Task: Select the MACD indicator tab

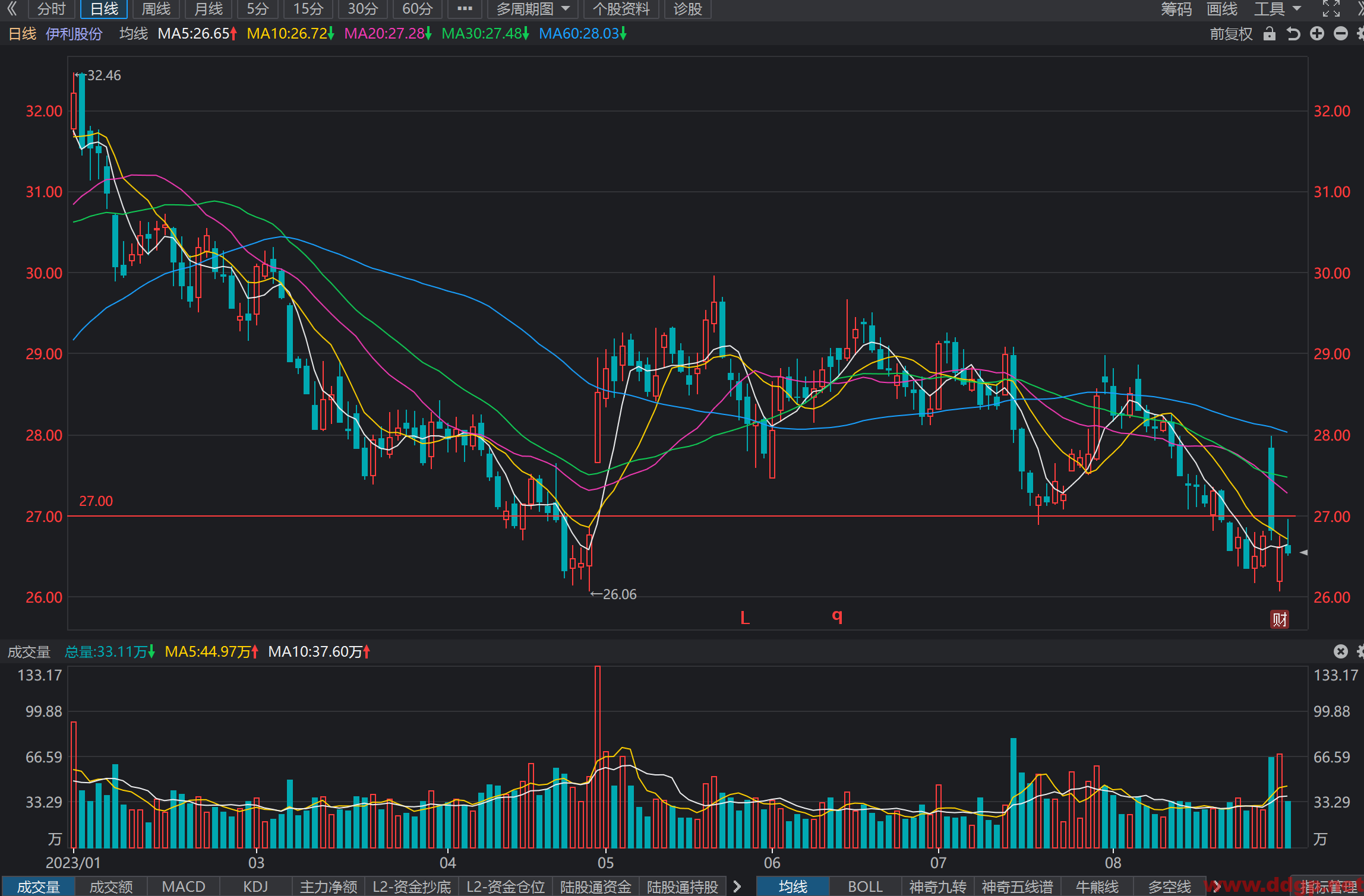Action: point(184,886)
